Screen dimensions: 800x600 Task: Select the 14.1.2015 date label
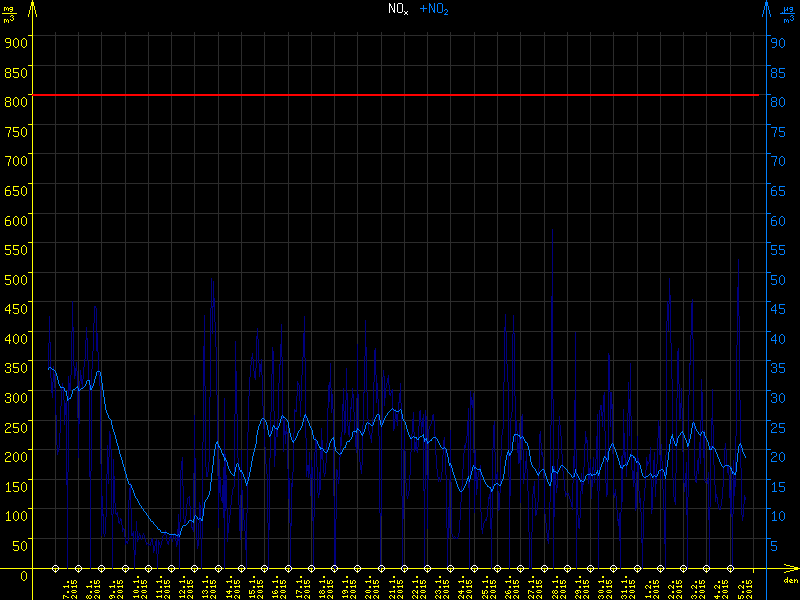coord(231,587)
